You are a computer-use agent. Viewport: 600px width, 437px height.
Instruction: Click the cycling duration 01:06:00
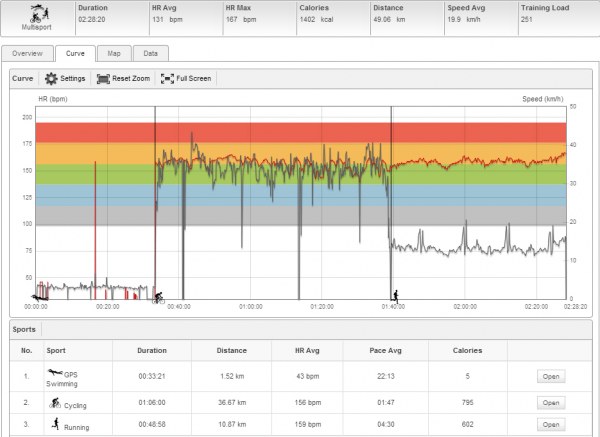[152, 403]
